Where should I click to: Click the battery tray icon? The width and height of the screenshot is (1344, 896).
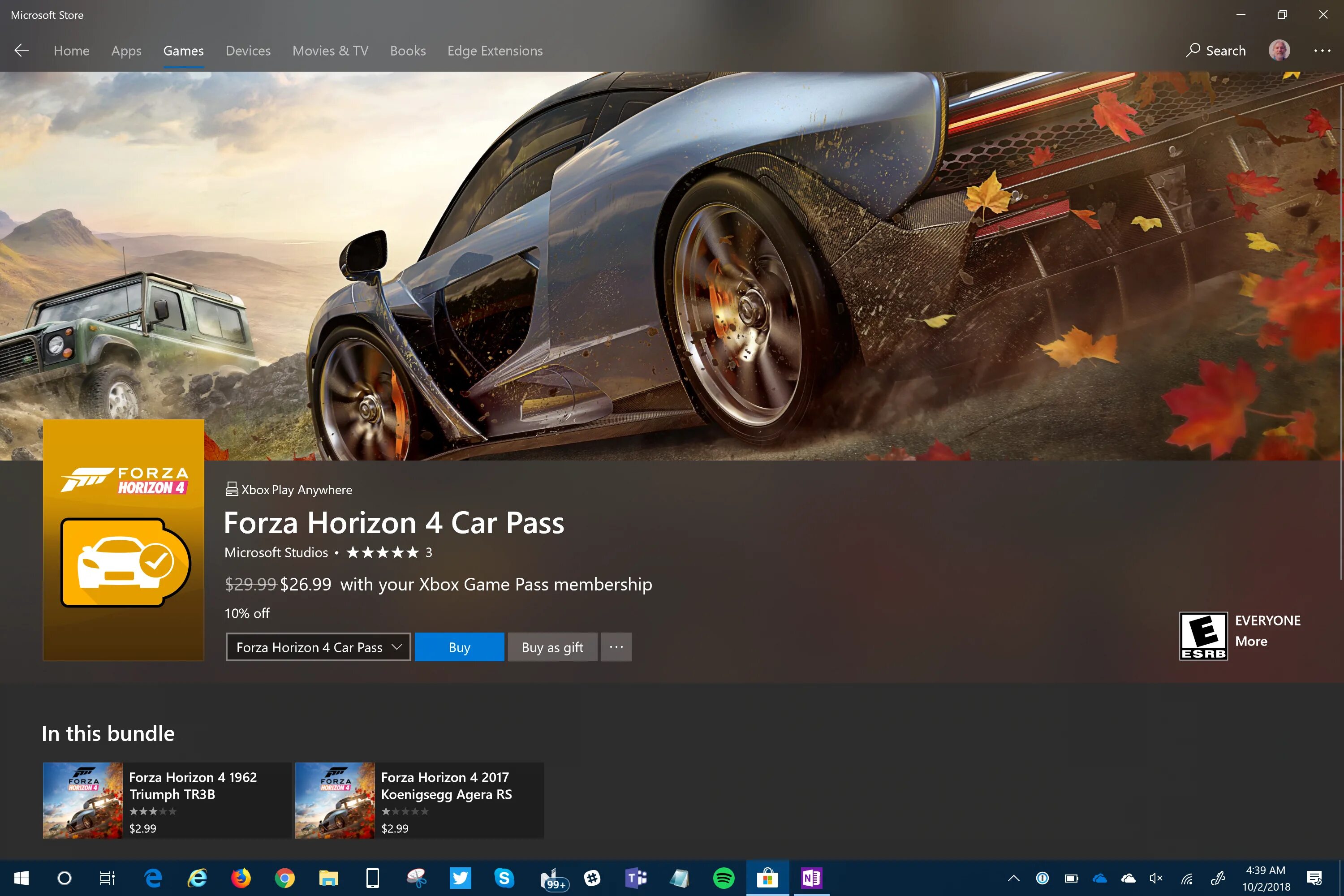pos(1071,878)
